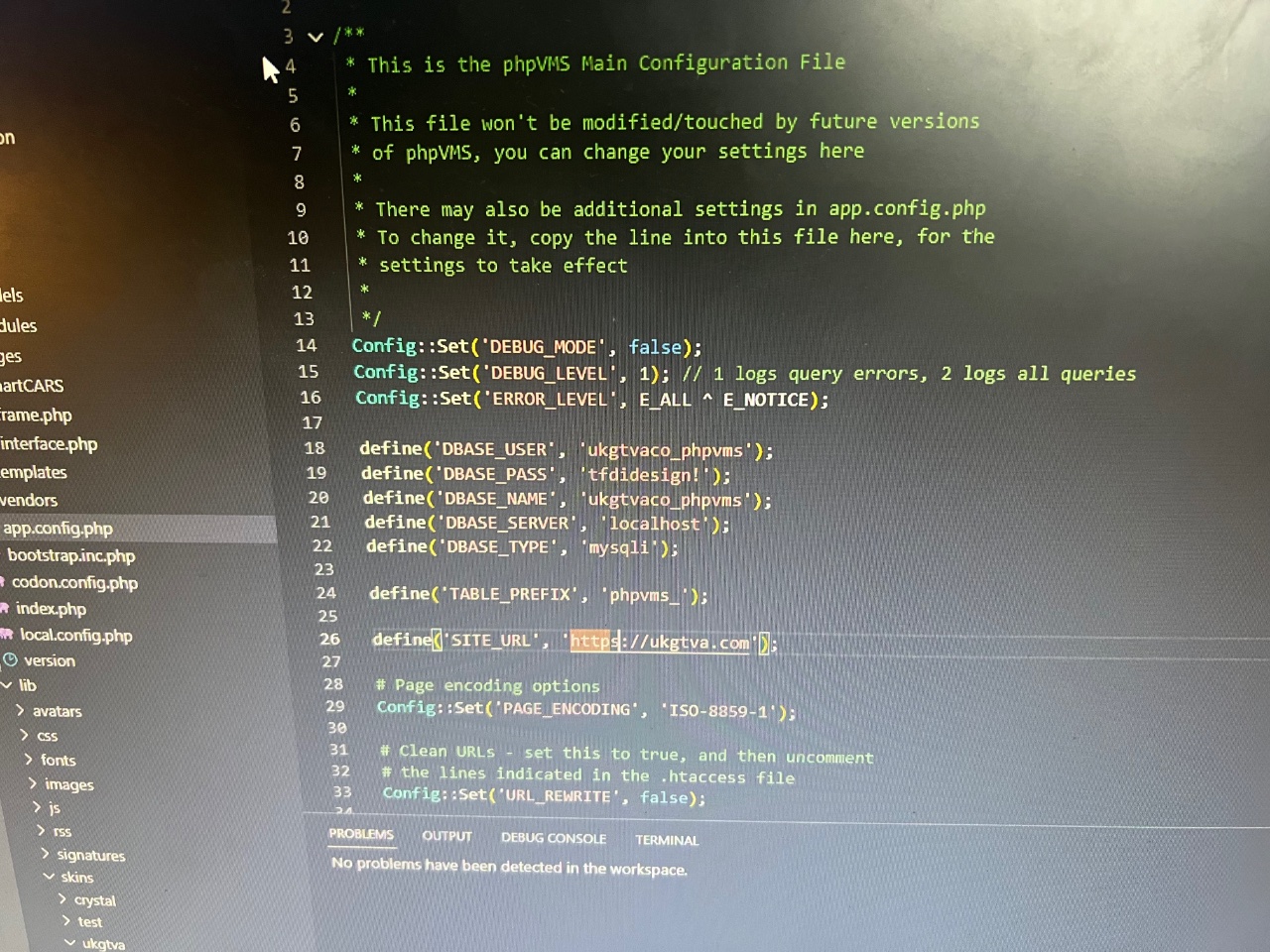Screen dimensions: 1270x952
Task: Open the Debug Console tab
Action: (553, 838)
